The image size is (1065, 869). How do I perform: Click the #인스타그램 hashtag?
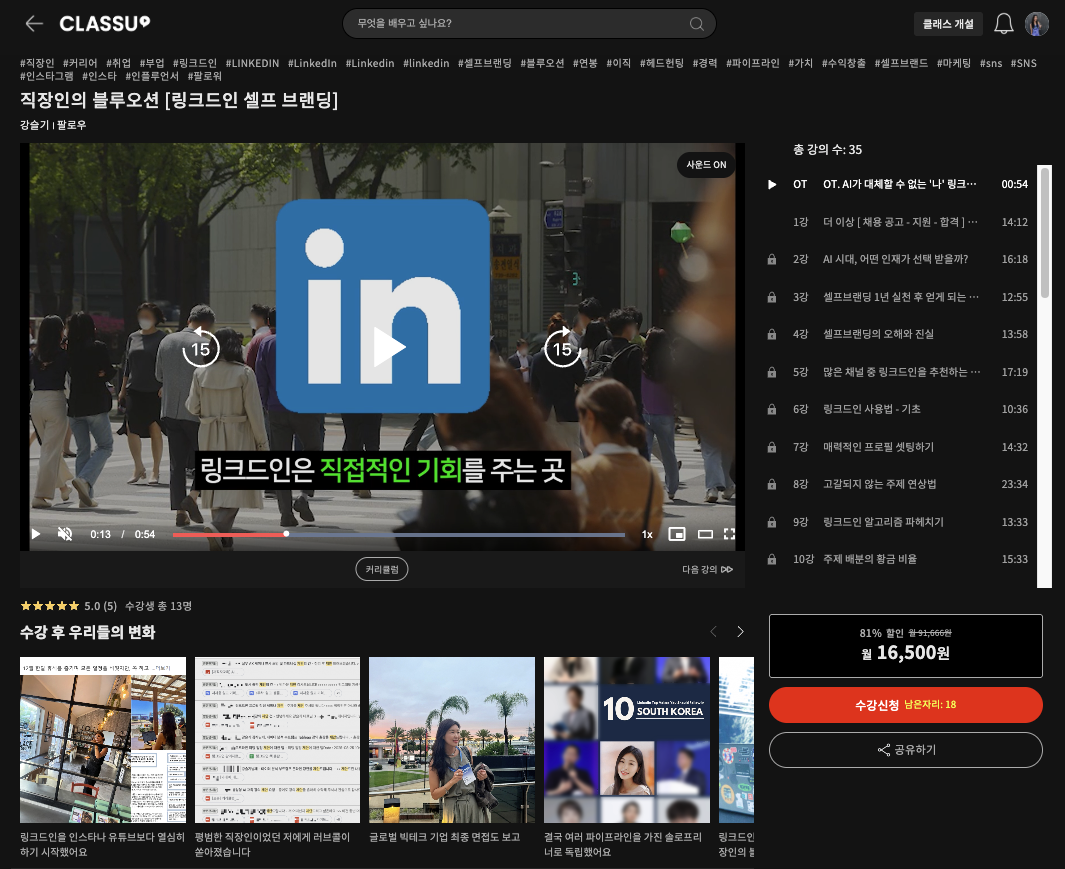click(47, 76)
